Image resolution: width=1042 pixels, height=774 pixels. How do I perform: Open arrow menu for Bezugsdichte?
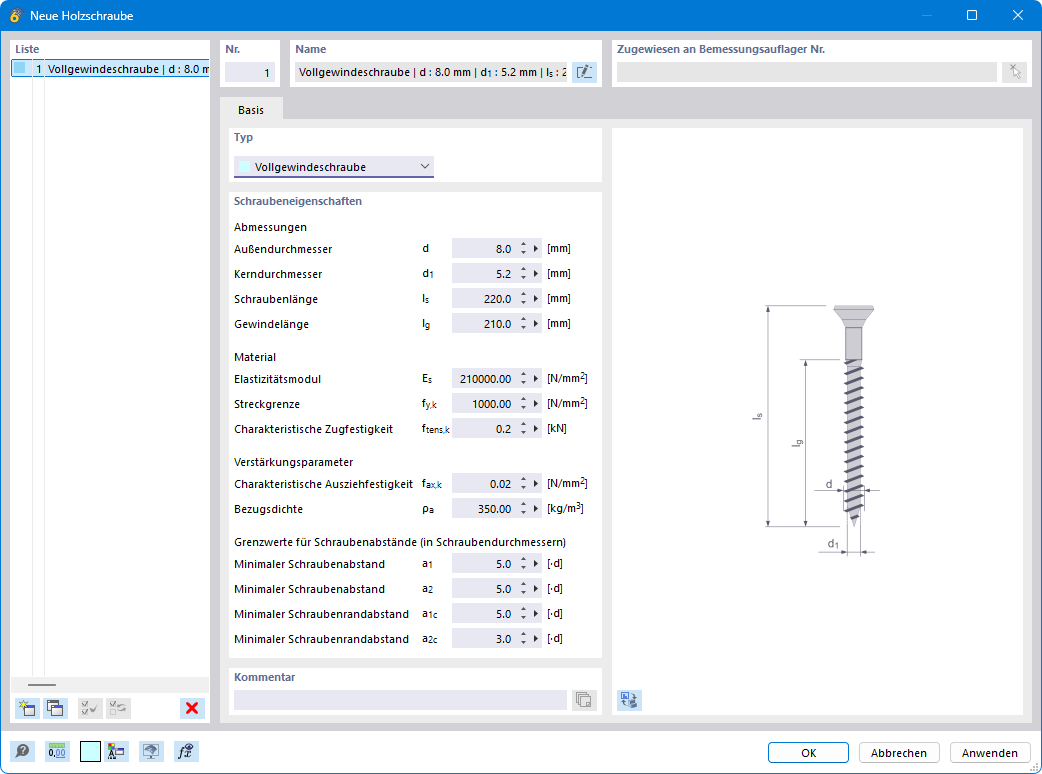536,509
